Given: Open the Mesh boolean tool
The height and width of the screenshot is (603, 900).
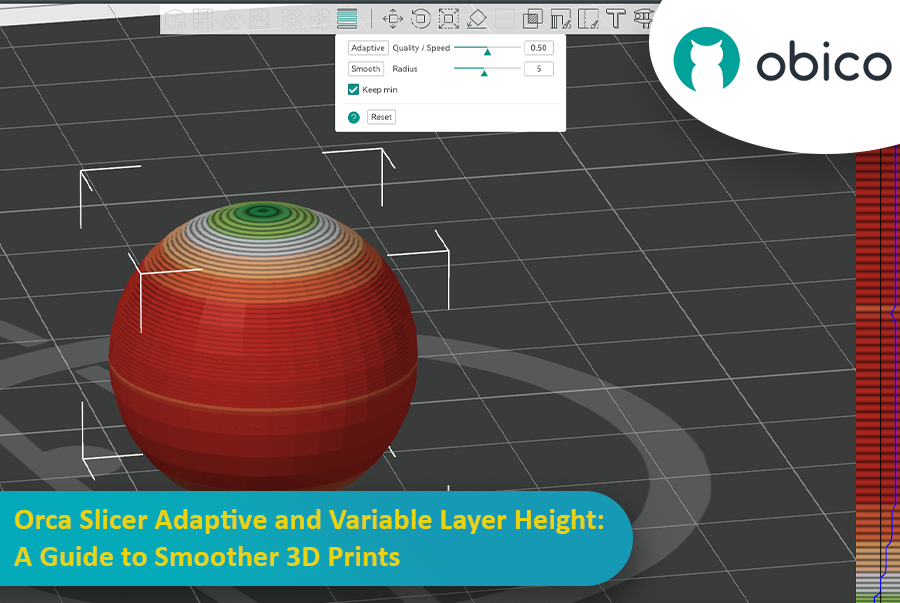Looking at the screenshot, I should [x=533, y=19].
